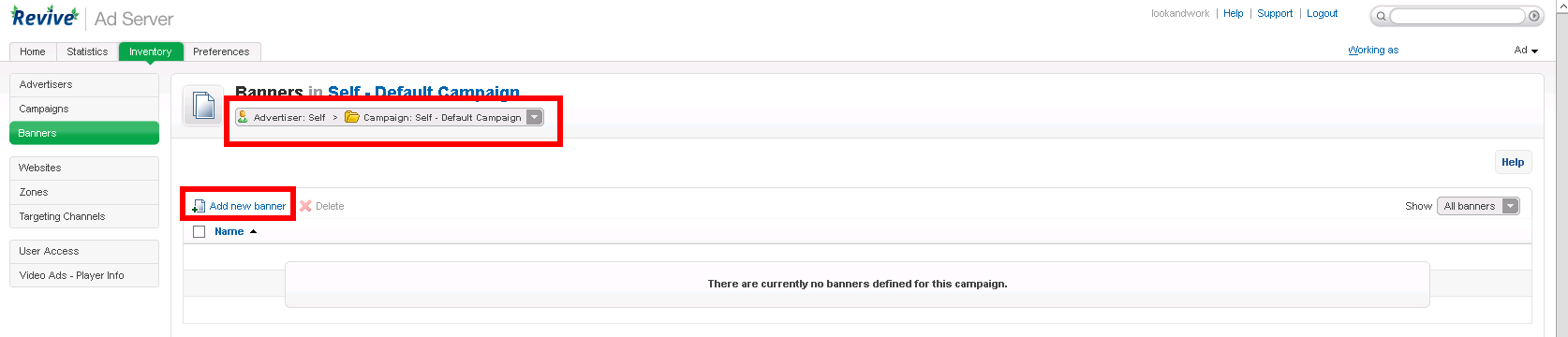1568x337 pixels.
Task: Sort by the Name column header
Action: click(x=229, y=231)
